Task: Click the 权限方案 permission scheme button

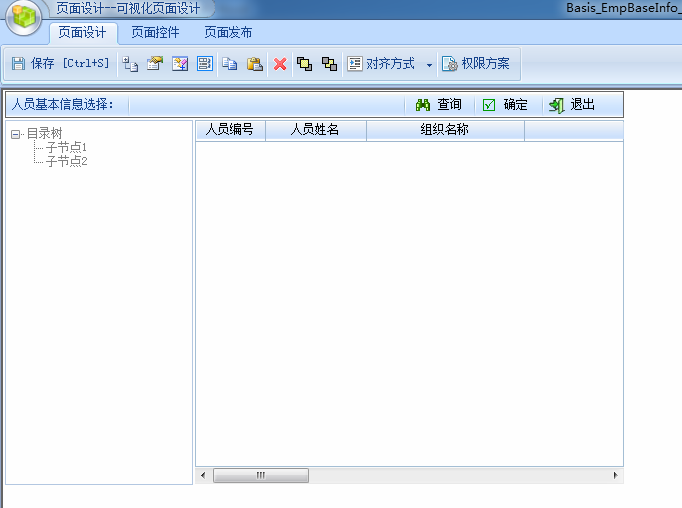Action: click(x=476, y=64)
